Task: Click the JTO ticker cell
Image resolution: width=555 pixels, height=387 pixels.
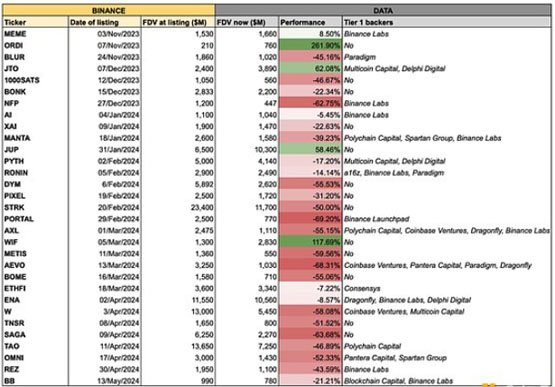Action: pos(35,68)
